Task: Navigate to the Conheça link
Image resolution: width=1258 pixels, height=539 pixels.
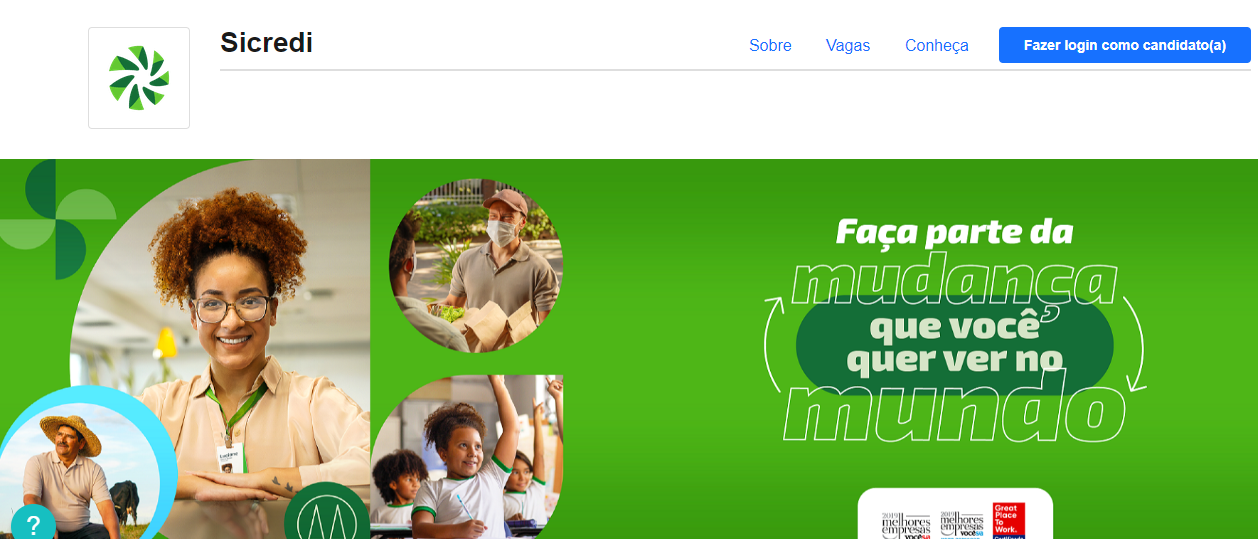Action: click(x=937, y=45)
